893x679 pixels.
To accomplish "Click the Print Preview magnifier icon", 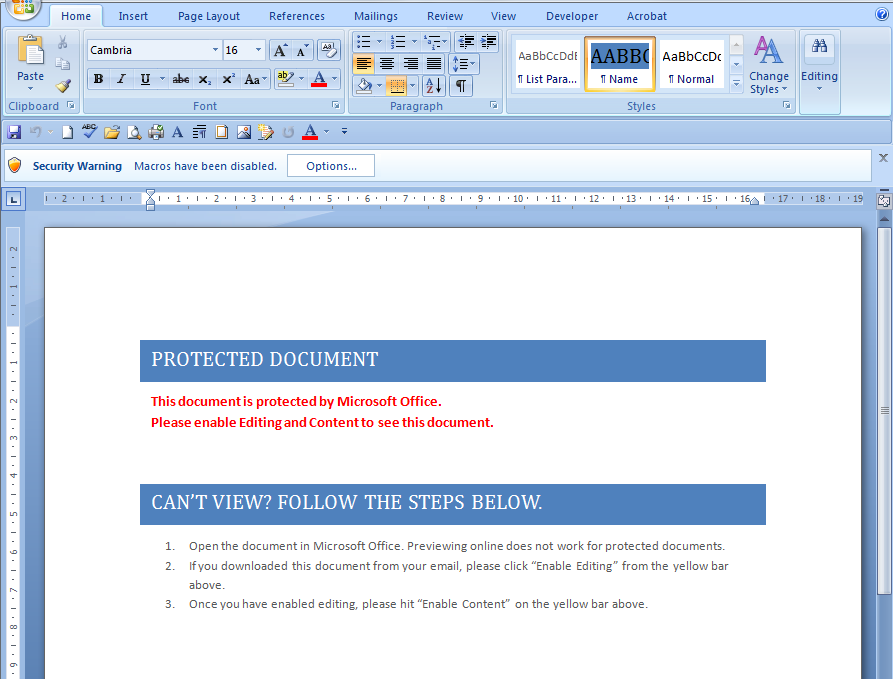I will tap(134, 132).
